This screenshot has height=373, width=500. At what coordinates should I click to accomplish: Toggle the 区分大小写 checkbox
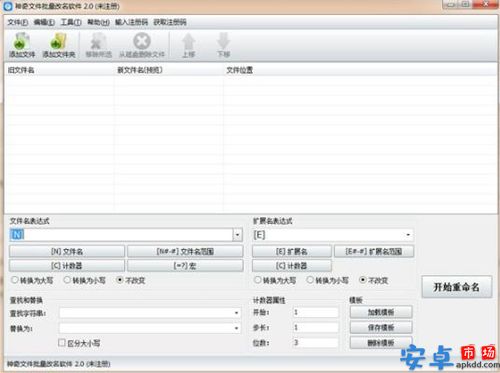click(x=62, y=343)
